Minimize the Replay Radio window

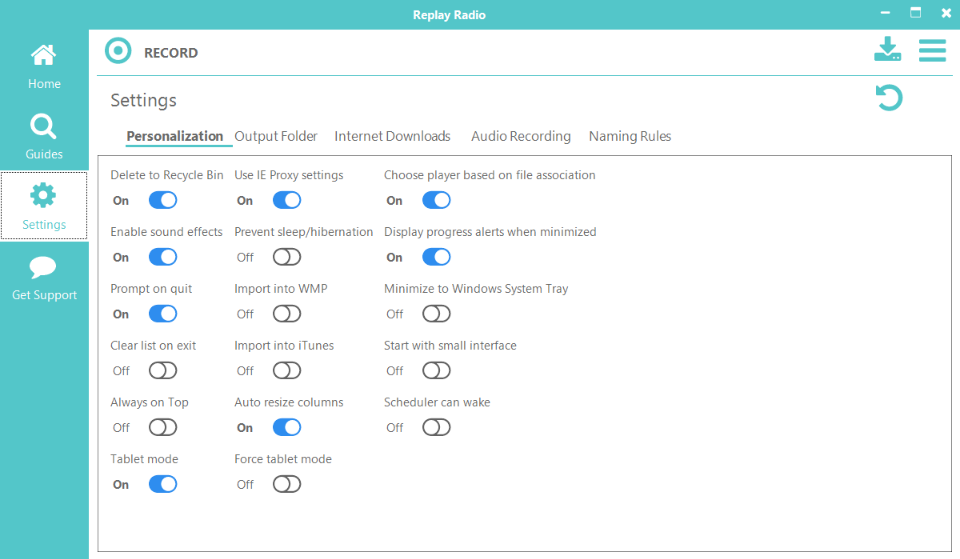click(885, 13)
